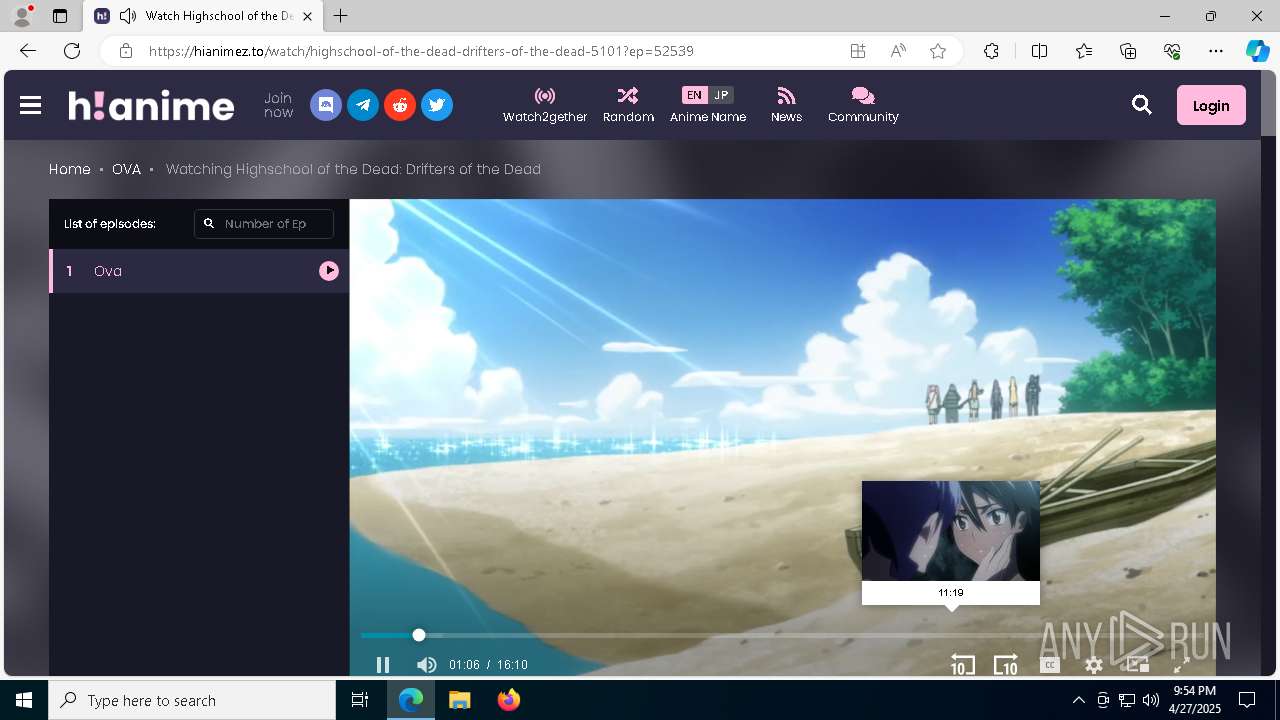The width and height of the screenshot is (1280, 720).
Task: Open Read aloud
Action: [898, 51]
